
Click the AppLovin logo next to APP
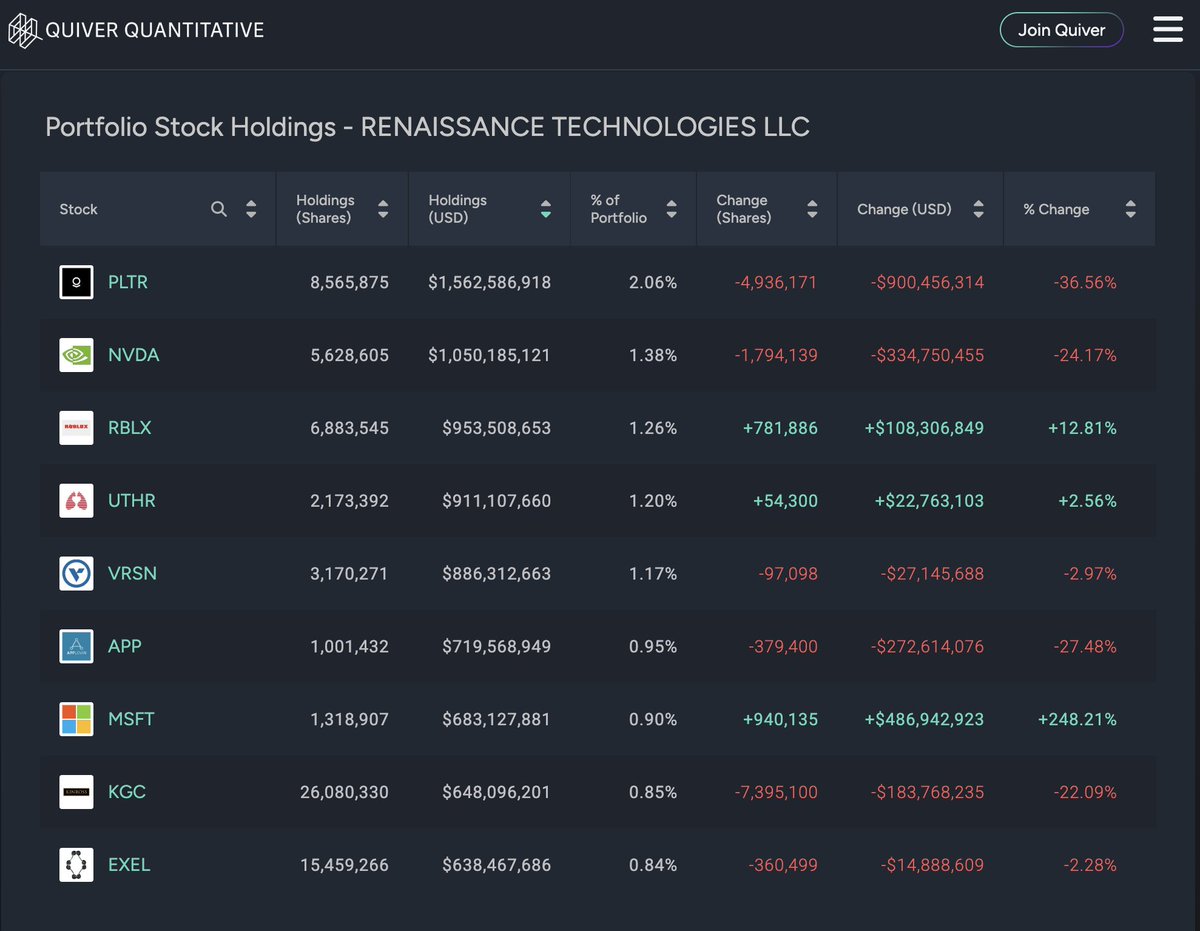click(76, 646)
